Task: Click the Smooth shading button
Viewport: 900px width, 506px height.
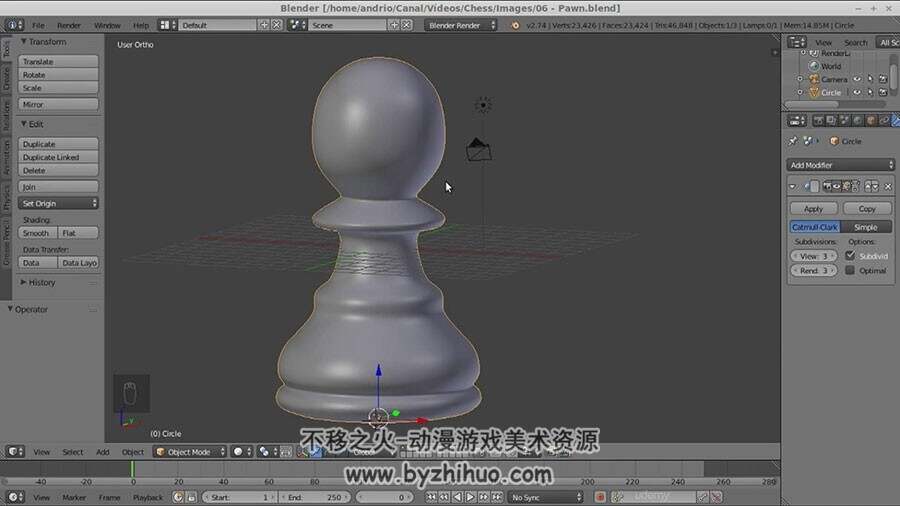Action: coord(37,233)
